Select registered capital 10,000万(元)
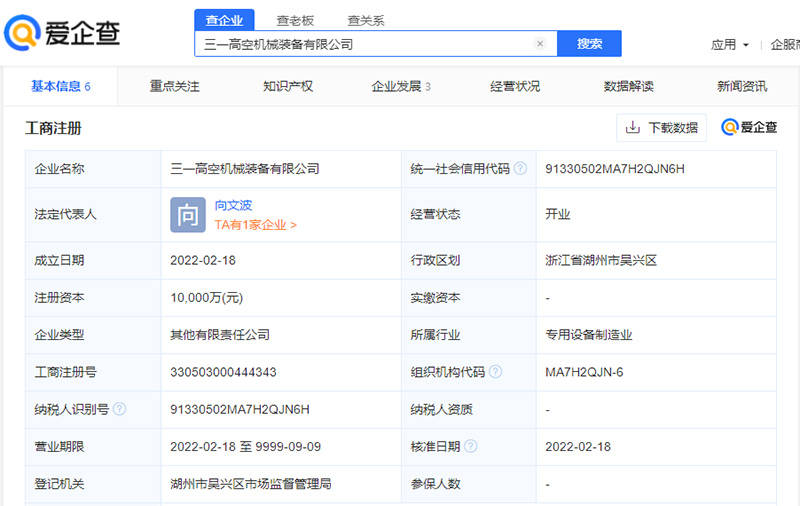 click(207, 298)
